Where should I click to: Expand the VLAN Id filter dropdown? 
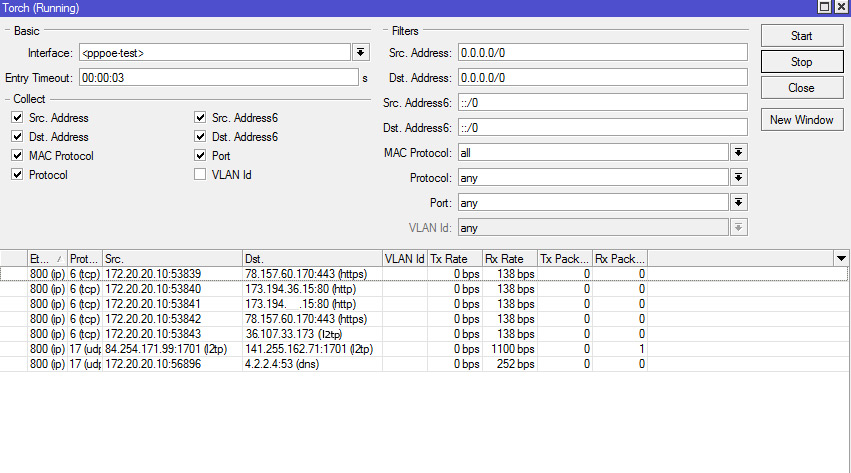(x=739, y=227)
